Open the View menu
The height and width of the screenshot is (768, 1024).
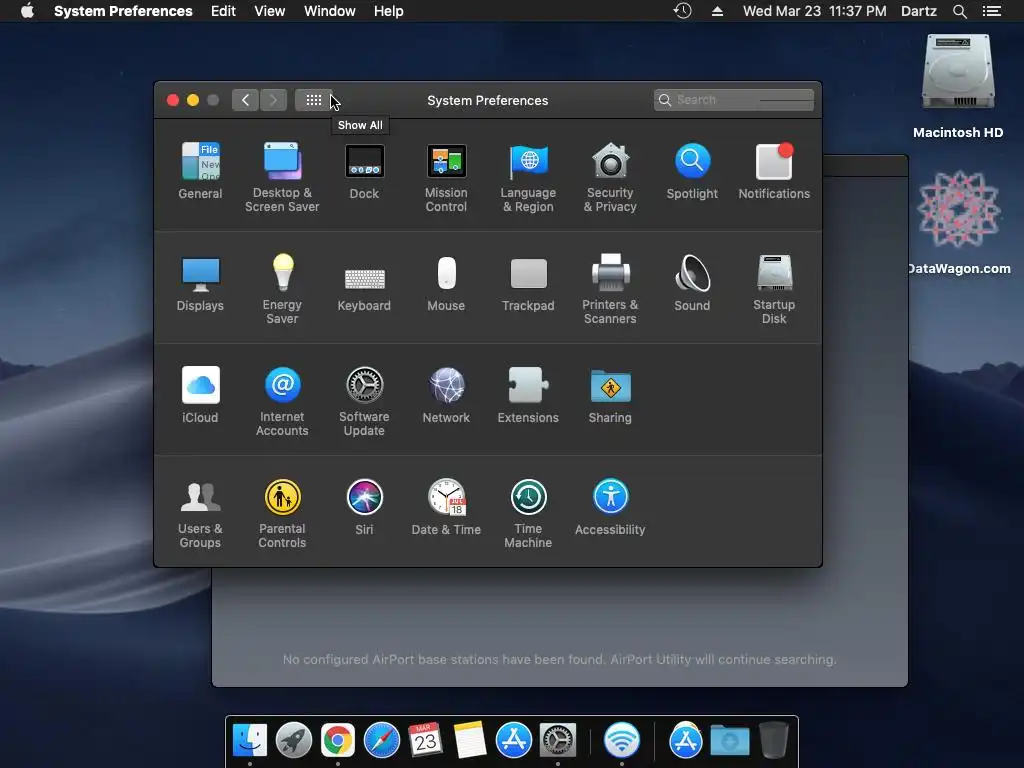tap(270, 11)
